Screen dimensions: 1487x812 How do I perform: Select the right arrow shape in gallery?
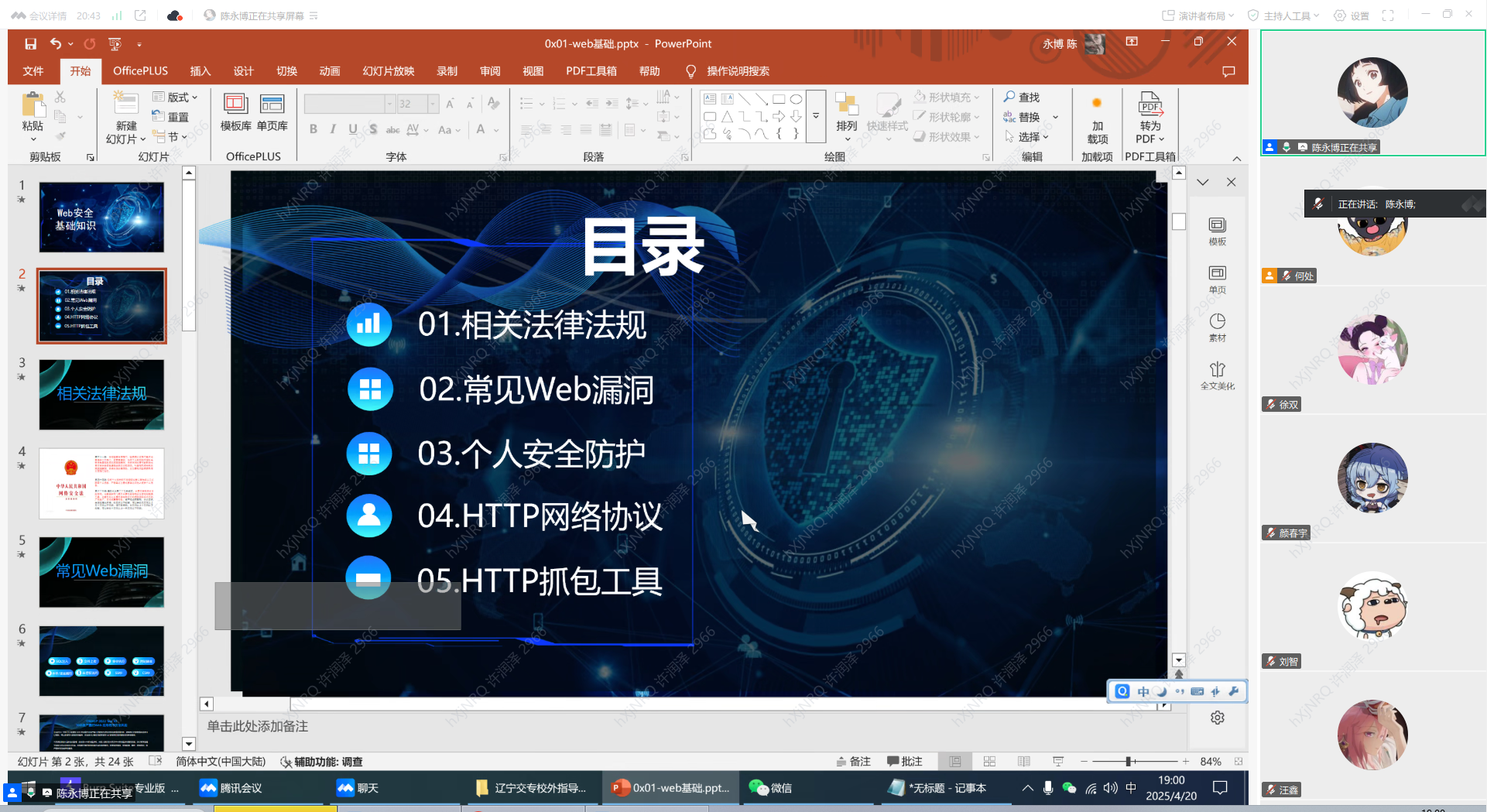[x=779, y=116]
